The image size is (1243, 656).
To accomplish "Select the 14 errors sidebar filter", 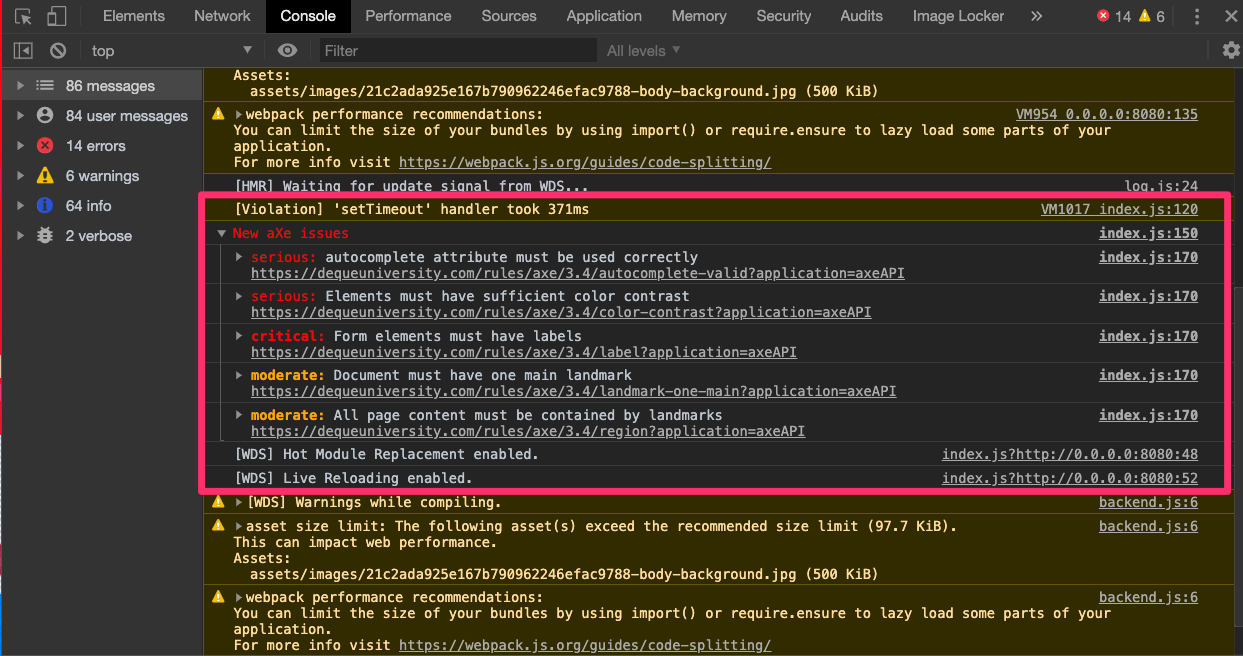I will click(101, 146).
